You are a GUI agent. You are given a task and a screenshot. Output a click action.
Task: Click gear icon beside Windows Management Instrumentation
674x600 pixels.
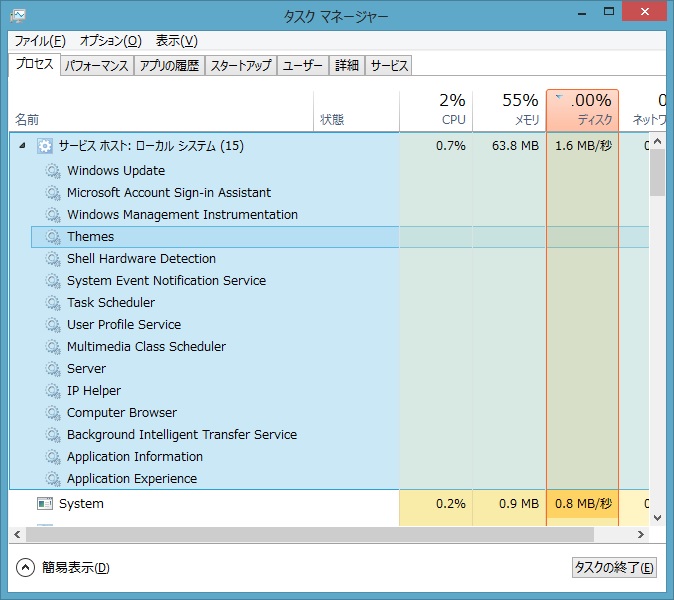(x=53, y=214)
